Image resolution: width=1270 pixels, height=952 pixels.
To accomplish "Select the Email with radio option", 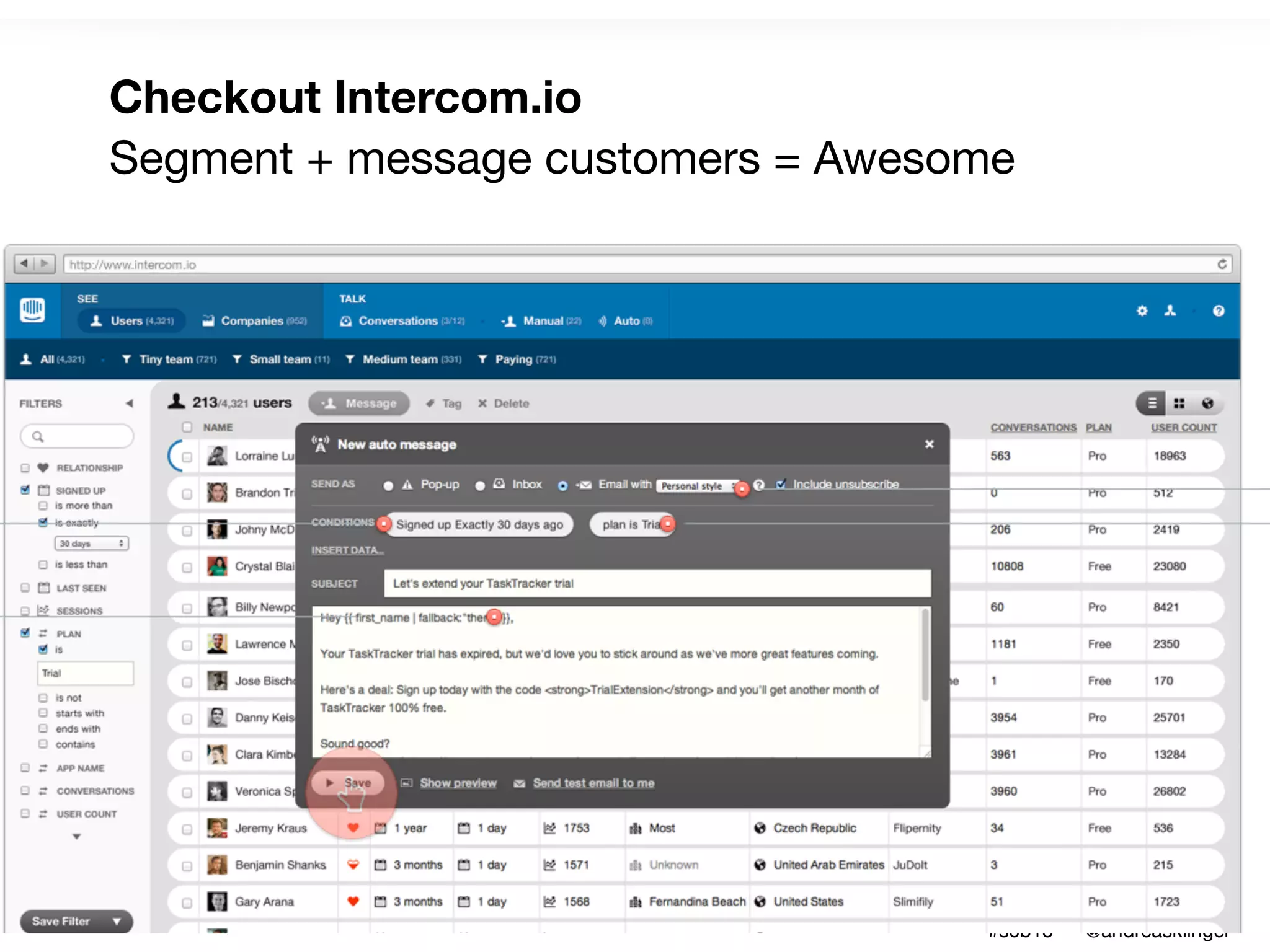I will click(562, 485).
